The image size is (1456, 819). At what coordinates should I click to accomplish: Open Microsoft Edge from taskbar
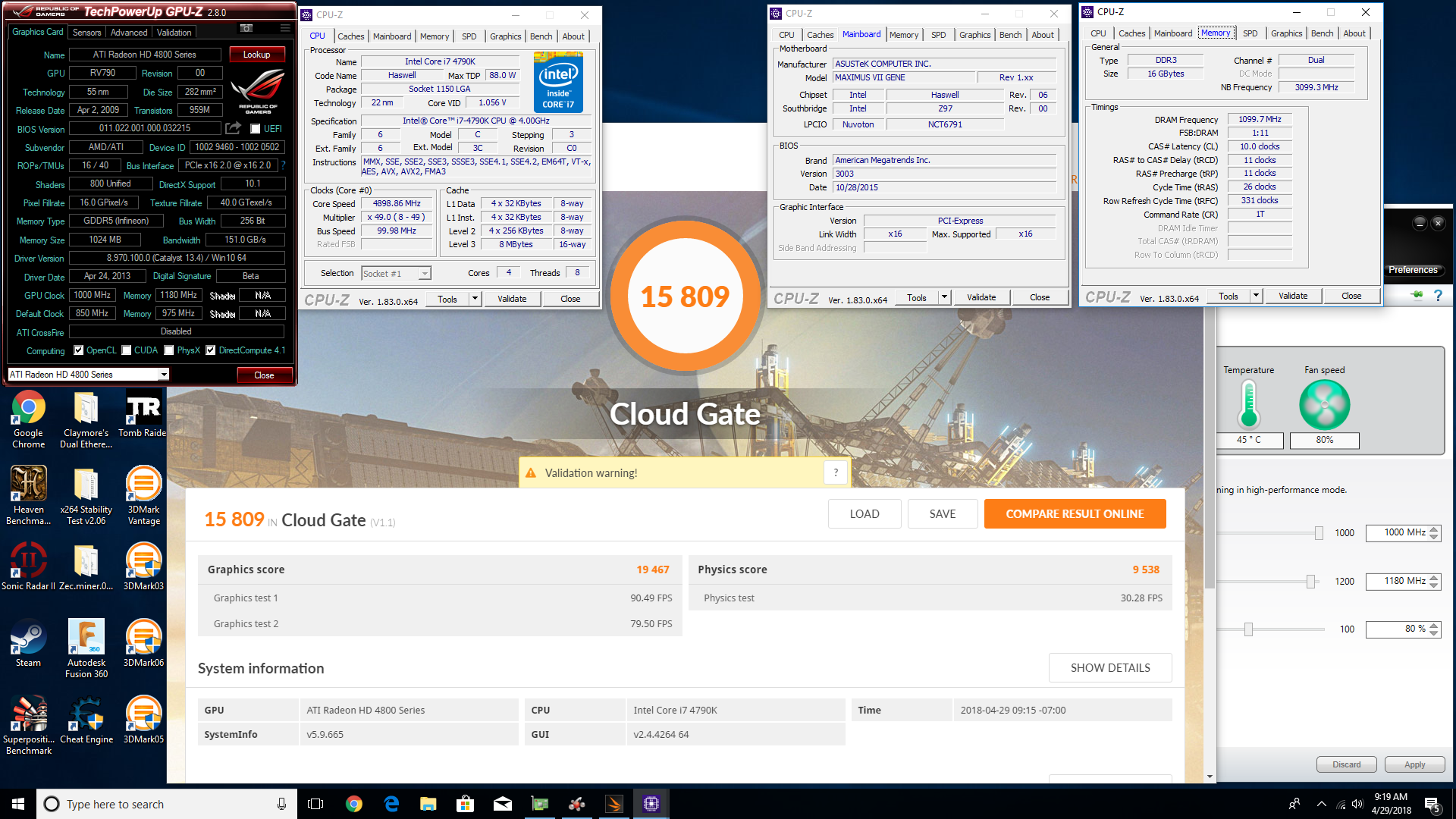pos(391,804)
